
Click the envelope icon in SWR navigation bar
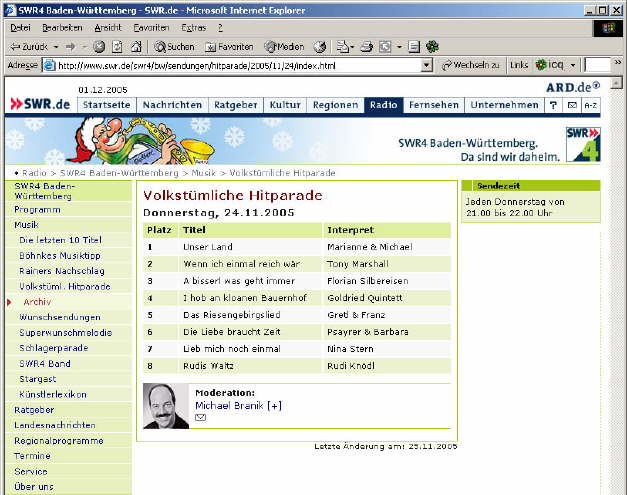click(x=572, y=105)
